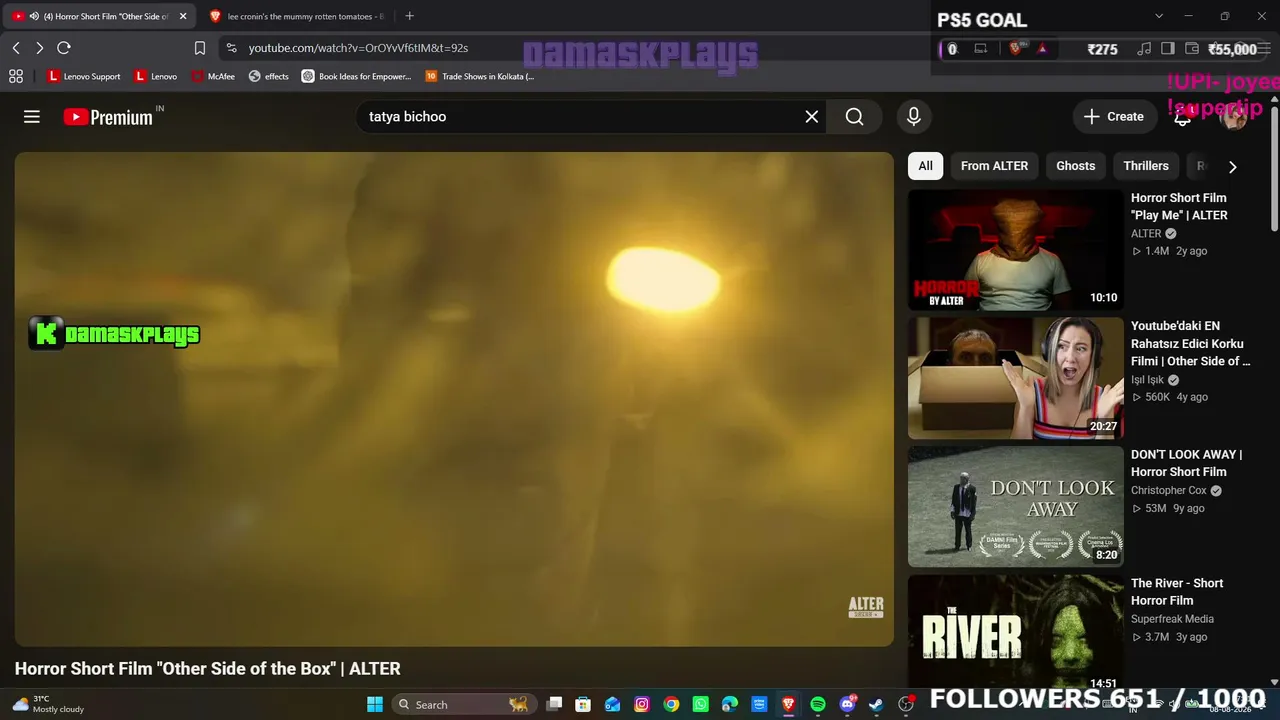
Task: Launch Google Chrome from the taskbar
Action: pos(671,704)
